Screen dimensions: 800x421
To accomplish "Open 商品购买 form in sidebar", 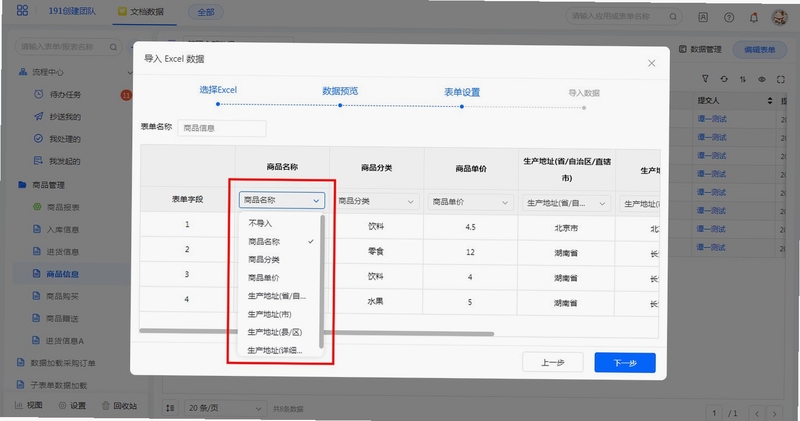I will point(62,296).
